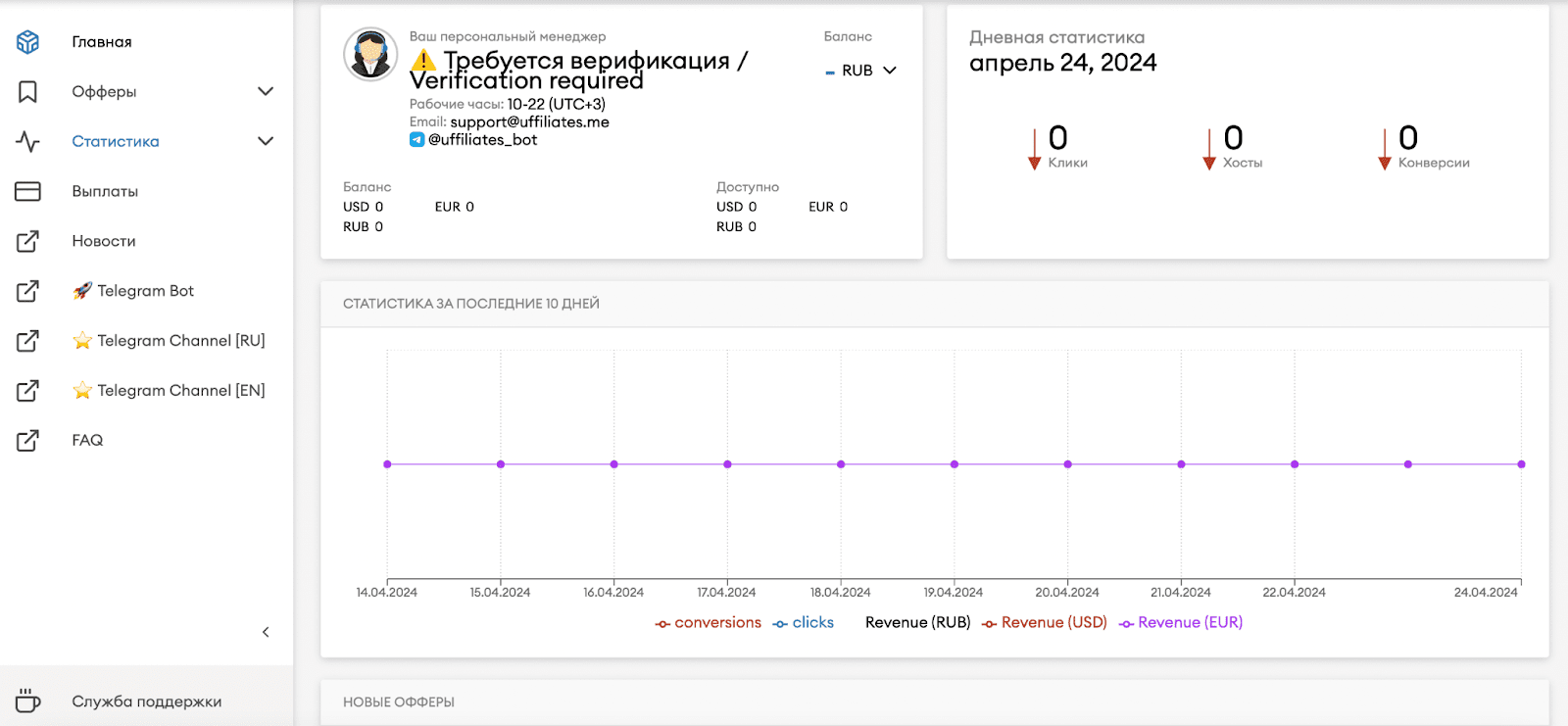This screenshot has width=1568, height=726.
Task: Click the bookmark icon next to Офферы
Action: [27, 91]
